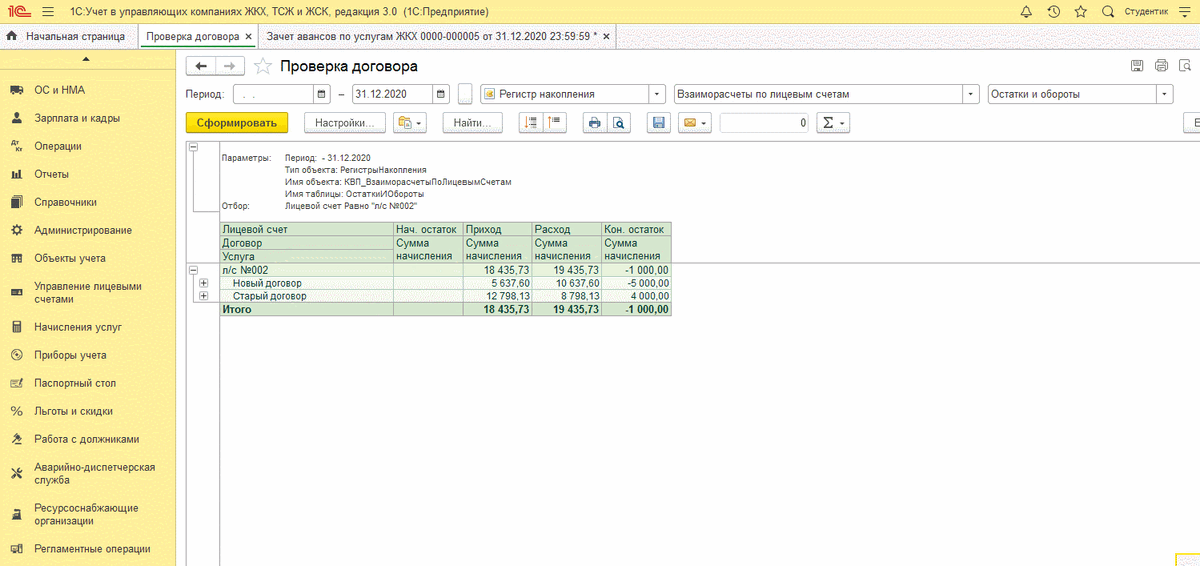This screenshot has width=1200, height=566.
Task: Open the Студентик user menu
Action: click(1145, 11)
